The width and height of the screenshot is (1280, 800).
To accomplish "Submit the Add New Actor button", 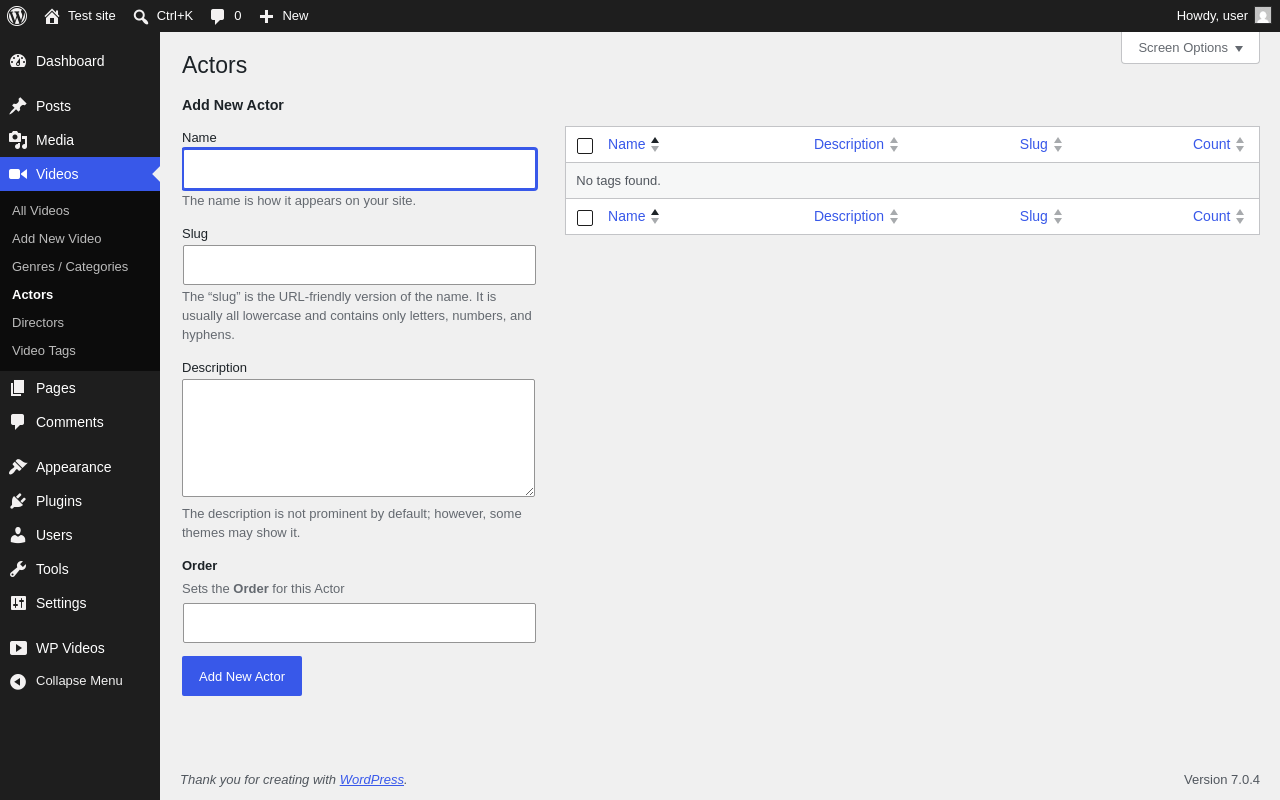I will [x=242, y=676].
